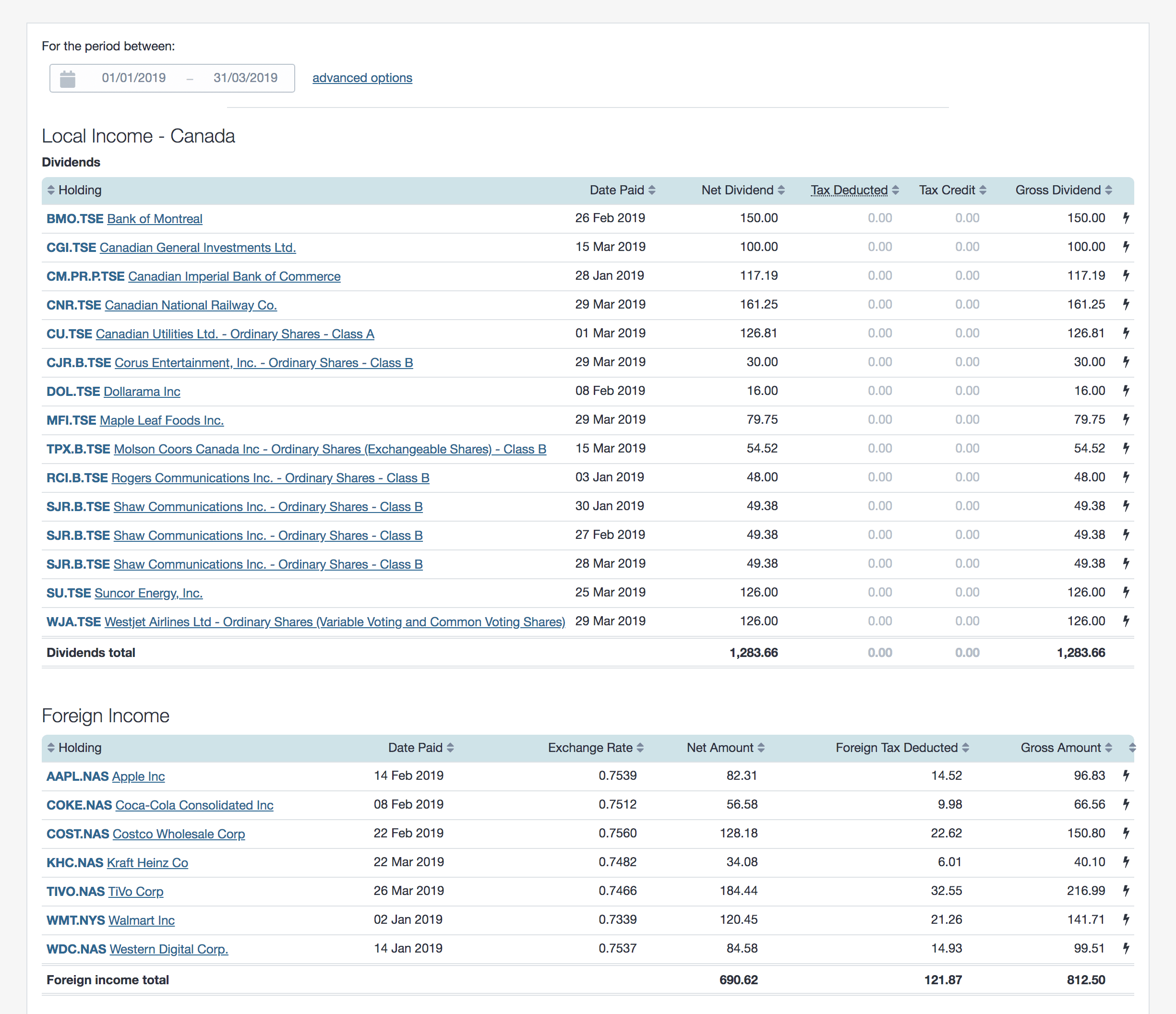Click lightning icon for Corus Entertainment row
Viewport: 1176px width, 1014px height.
click(1126, 362)
